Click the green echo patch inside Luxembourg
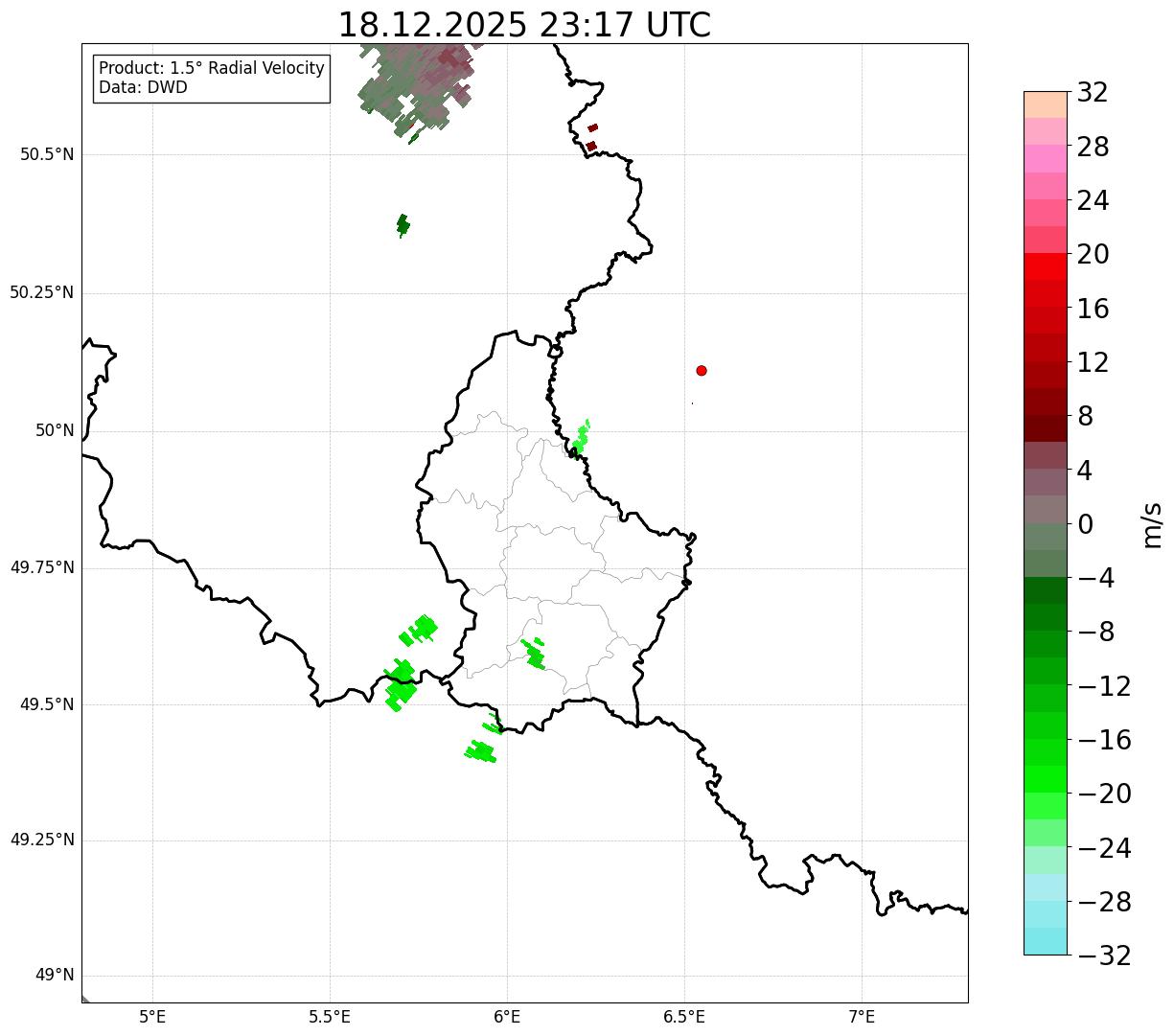The width and height of the screenshot is (1174, 1036). (x=533, y=653)
